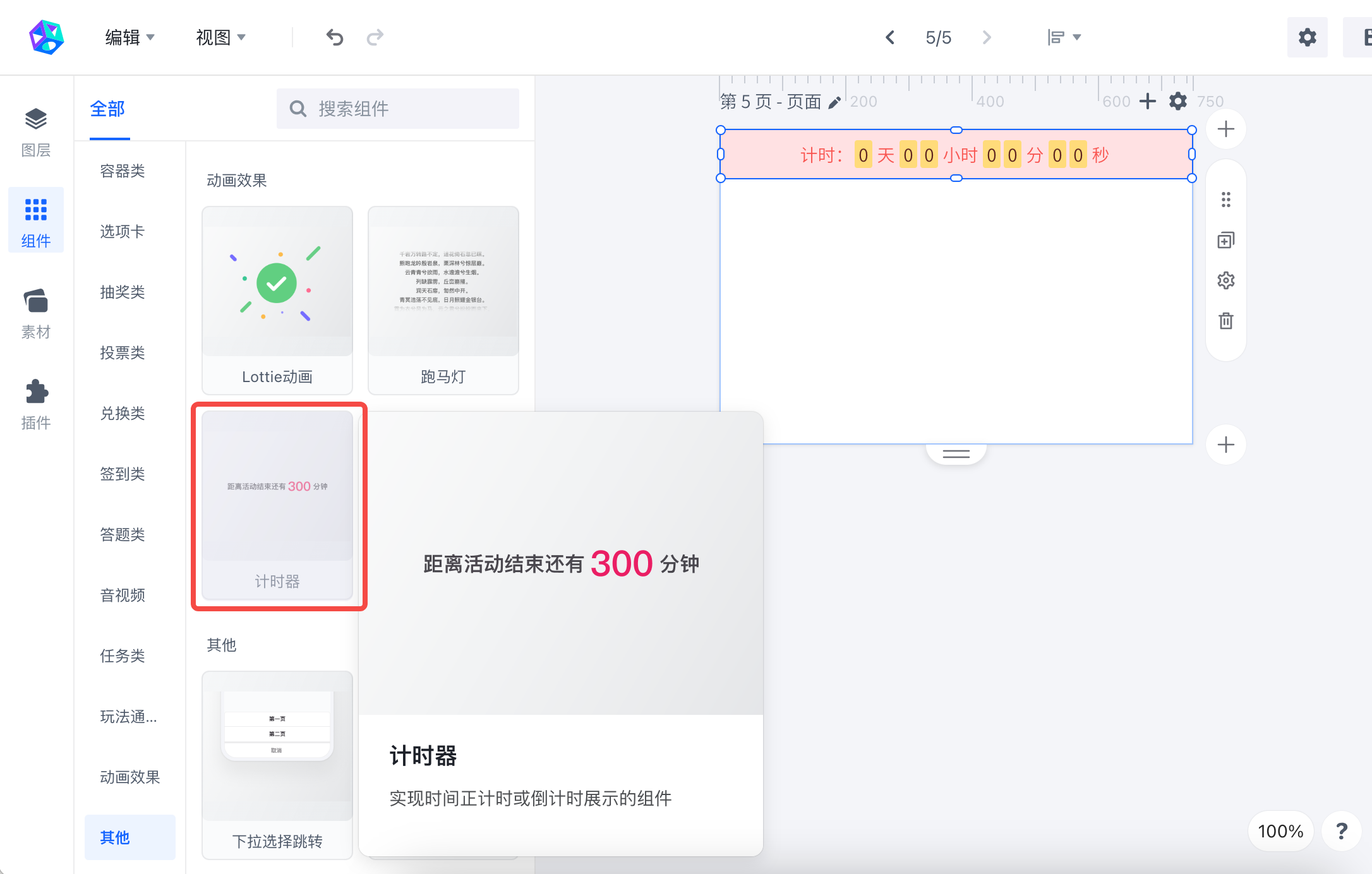Open the 素材 materials panel
Image resolution: width=1372 pixels, height=874 pixels.
(x=36, y=314)
